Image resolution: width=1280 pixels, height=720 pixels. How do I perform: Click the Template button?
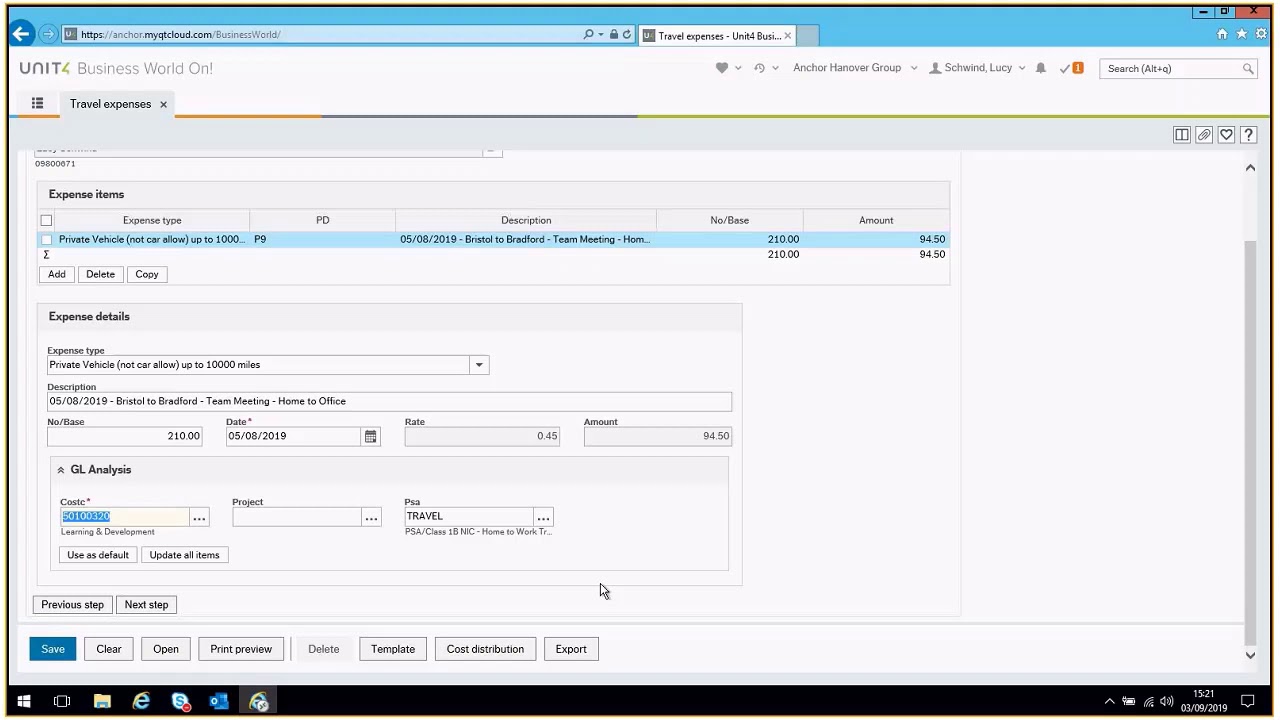[393, 649]
